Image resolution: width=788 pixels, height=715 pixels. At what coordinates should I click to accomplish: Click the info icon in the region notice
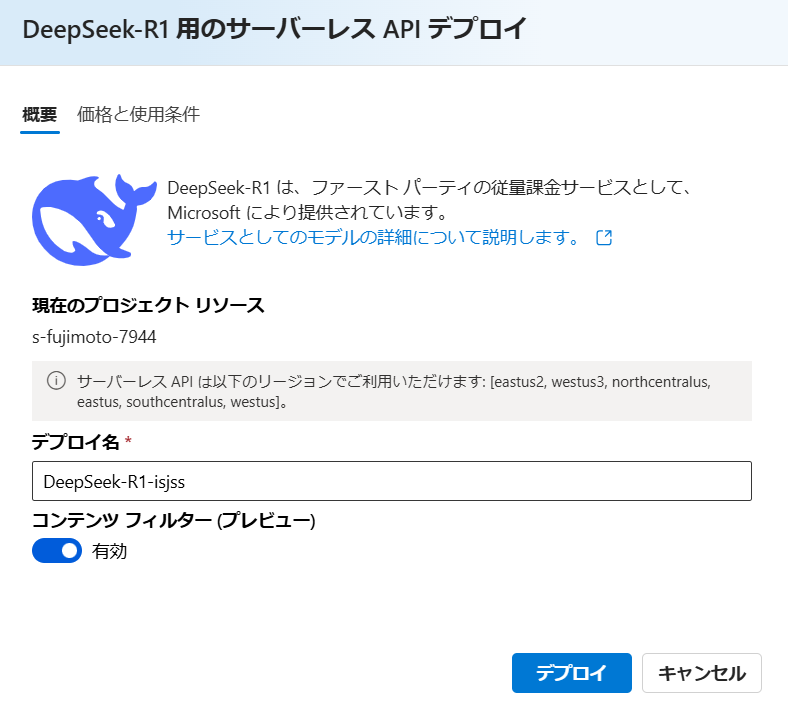56,381
